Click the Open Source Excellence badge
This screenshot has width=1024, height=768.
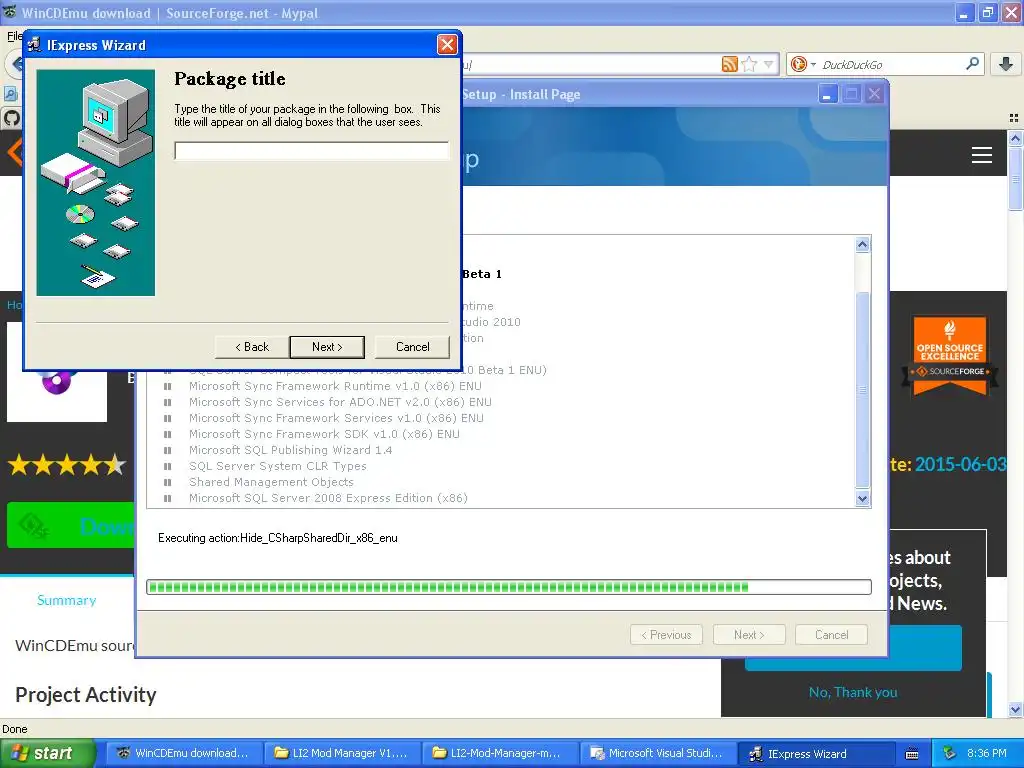(950, 356)
